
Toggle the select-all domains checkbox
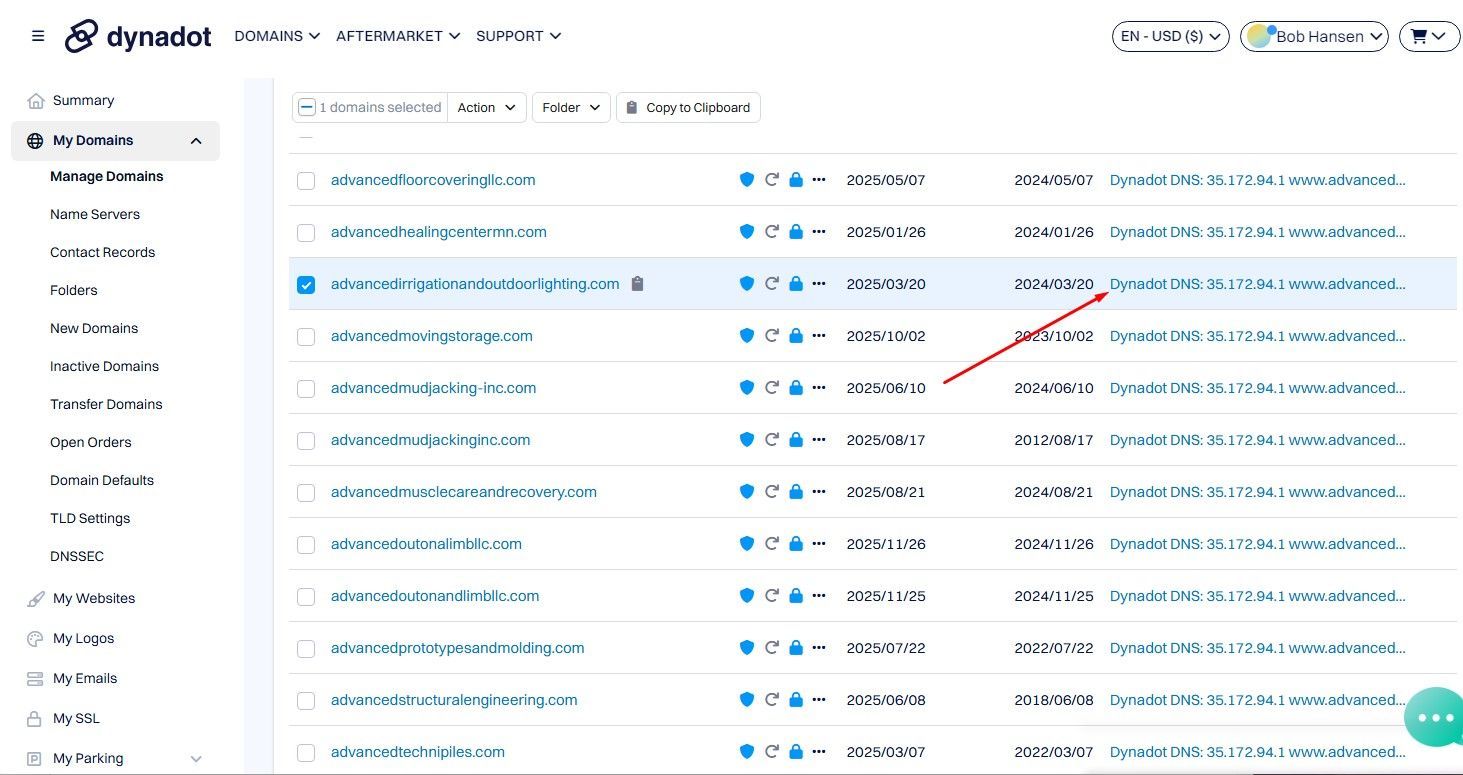[307, 107]
